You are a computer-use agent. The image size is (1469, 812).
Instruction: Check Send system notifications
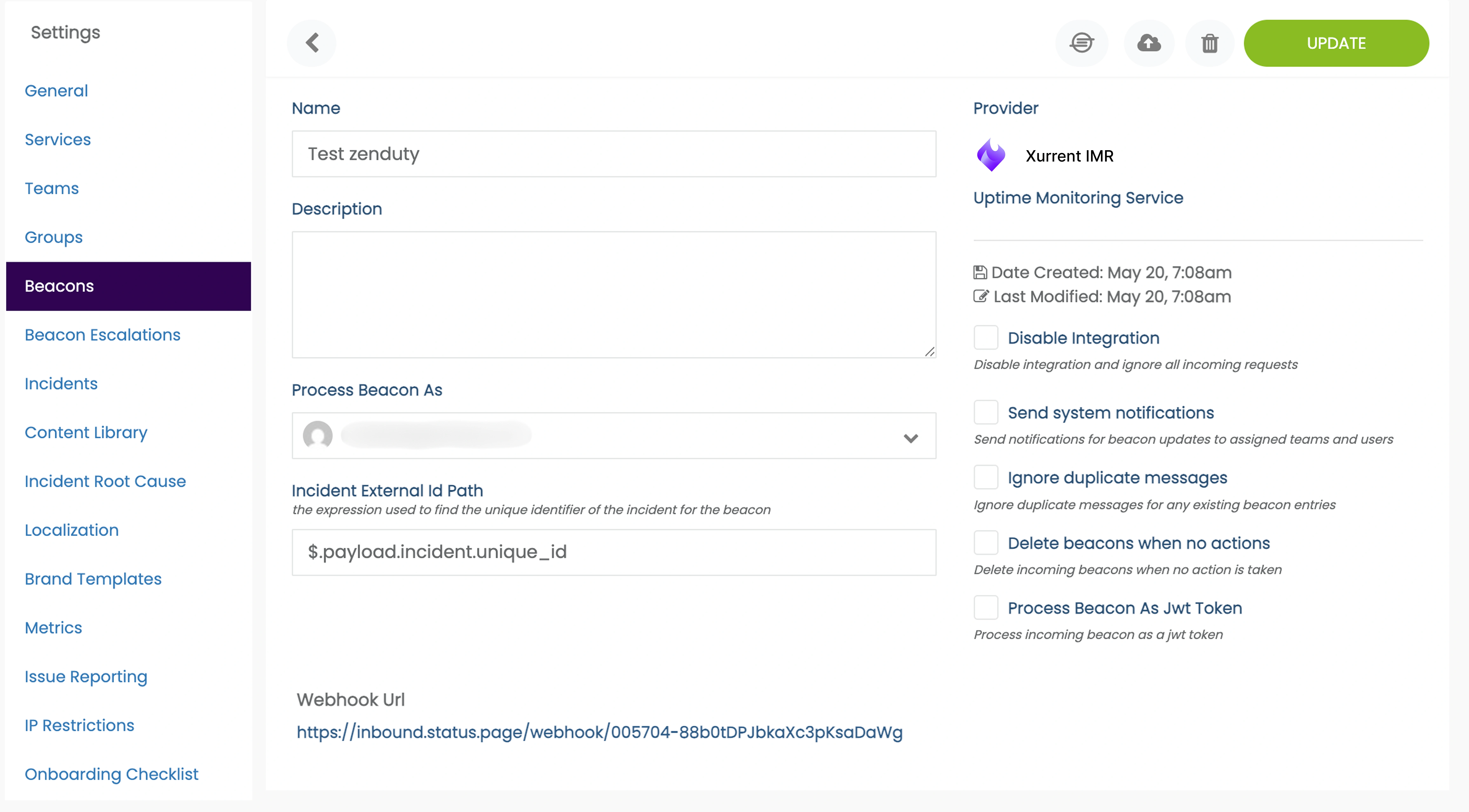(986, 412)
